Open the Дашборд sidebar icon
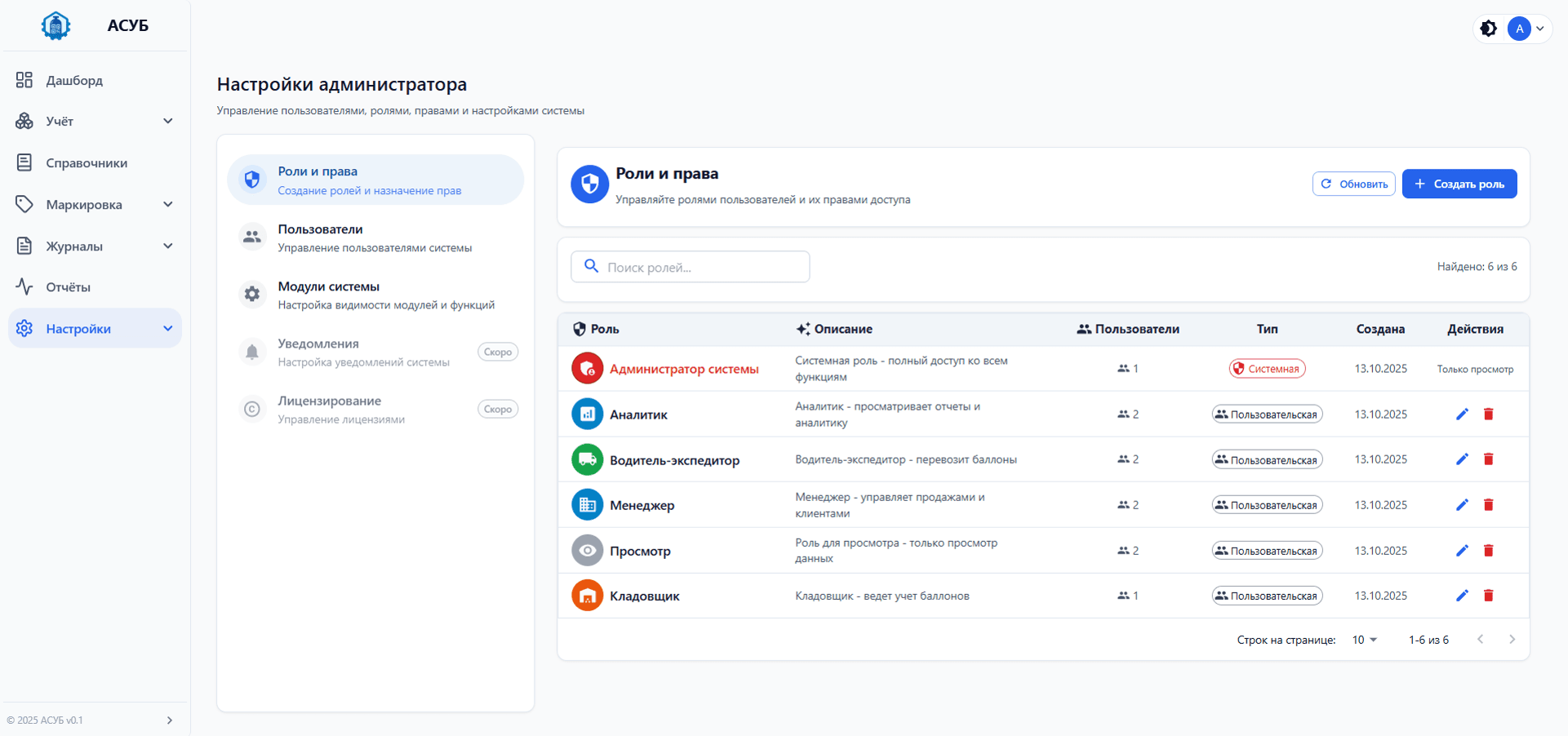This screenshot has width=1568, height=736. (24, 80)
